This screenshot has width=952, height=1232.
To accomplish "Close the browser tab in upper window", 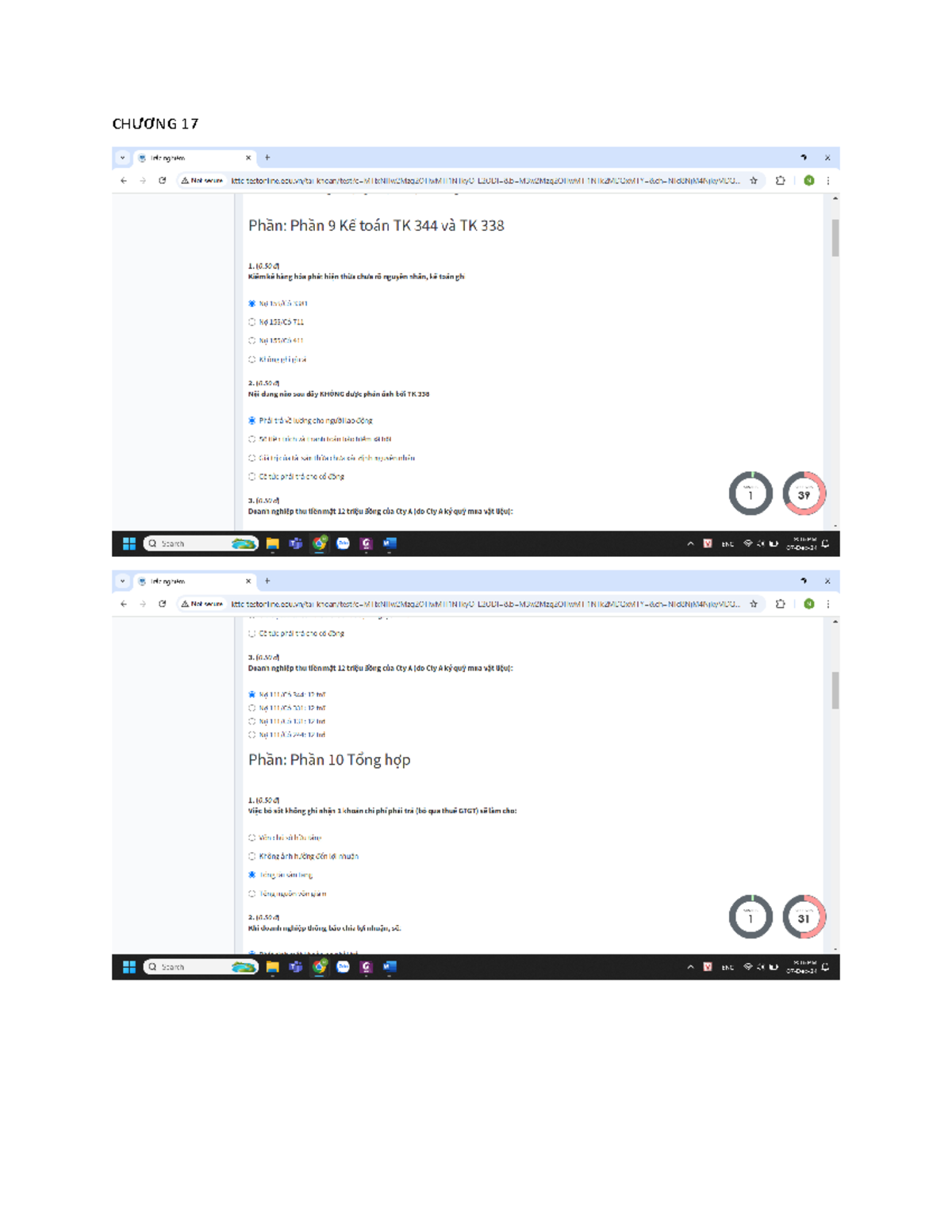I will pyautogui.click(x=248, y=158).
